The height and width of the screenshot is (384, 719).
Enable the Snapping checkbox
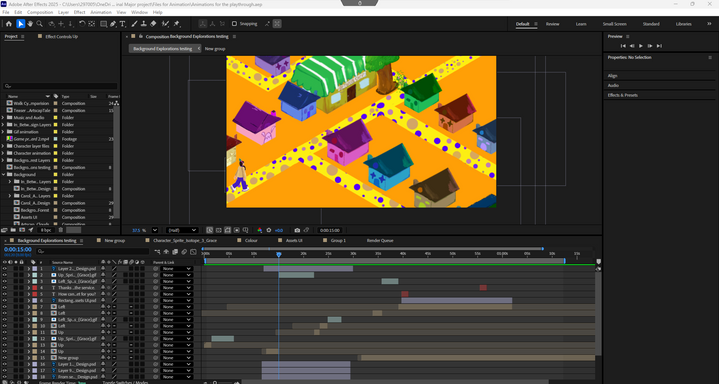pos(234,24)
